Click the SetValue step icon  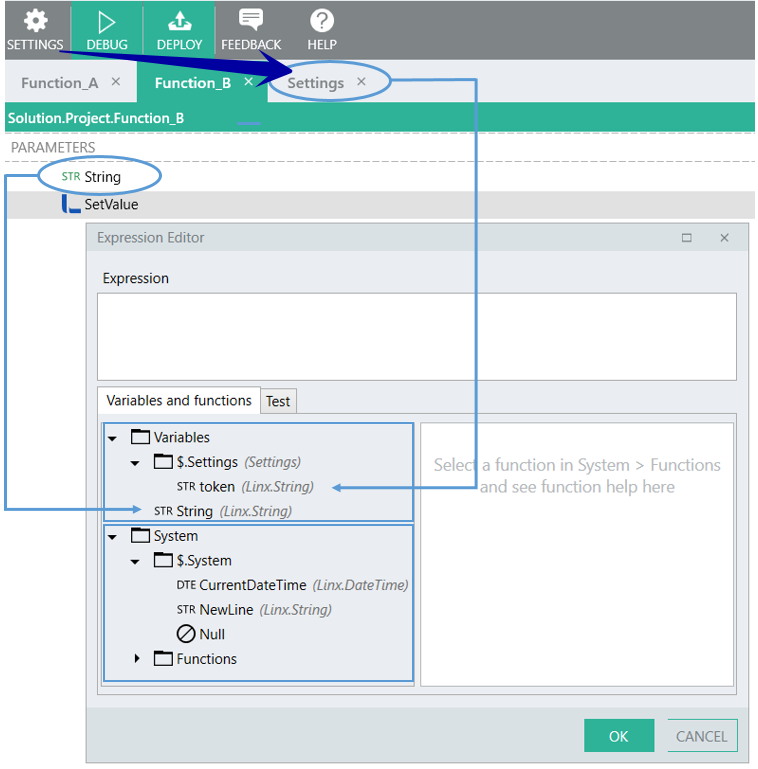point(71,204)
